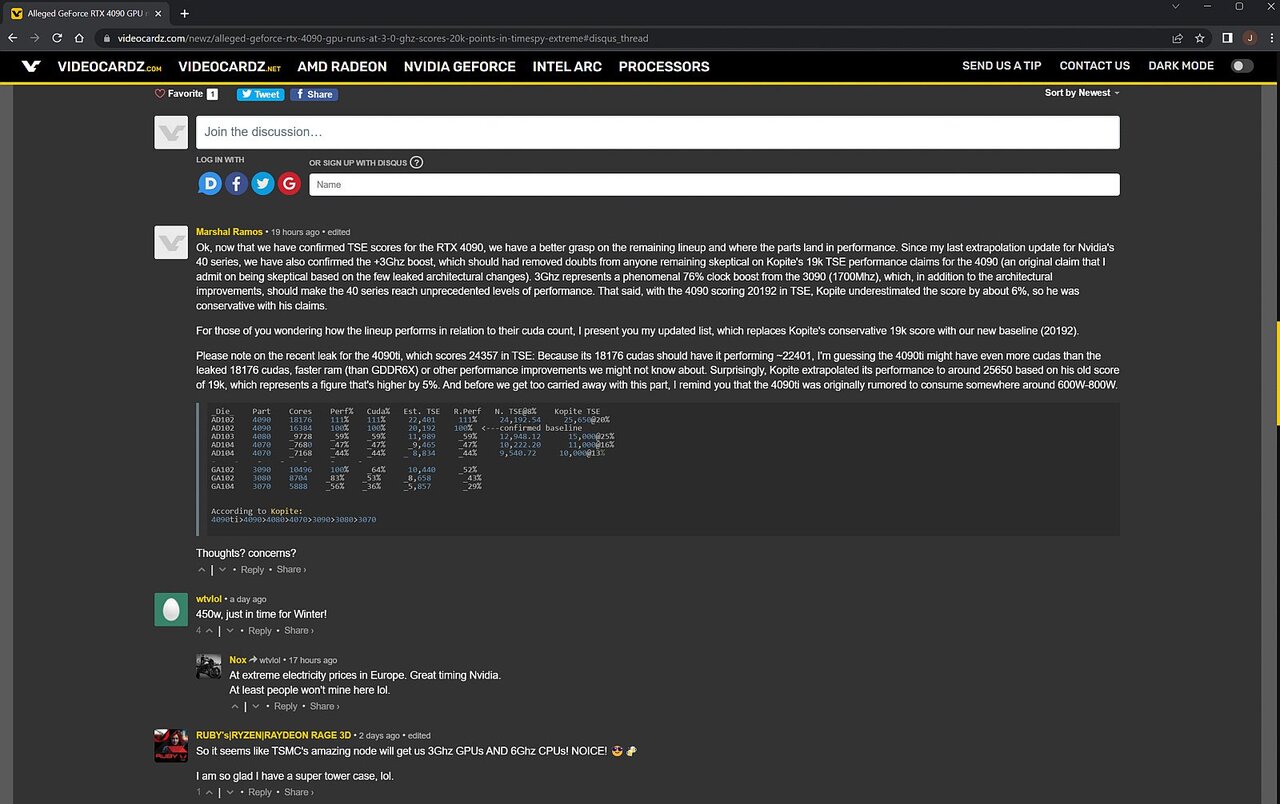Image resolution: width=1280 pixels, height=804 pixels.
Task: Toggle Dark Mode switch
Action: (1241, 66)
